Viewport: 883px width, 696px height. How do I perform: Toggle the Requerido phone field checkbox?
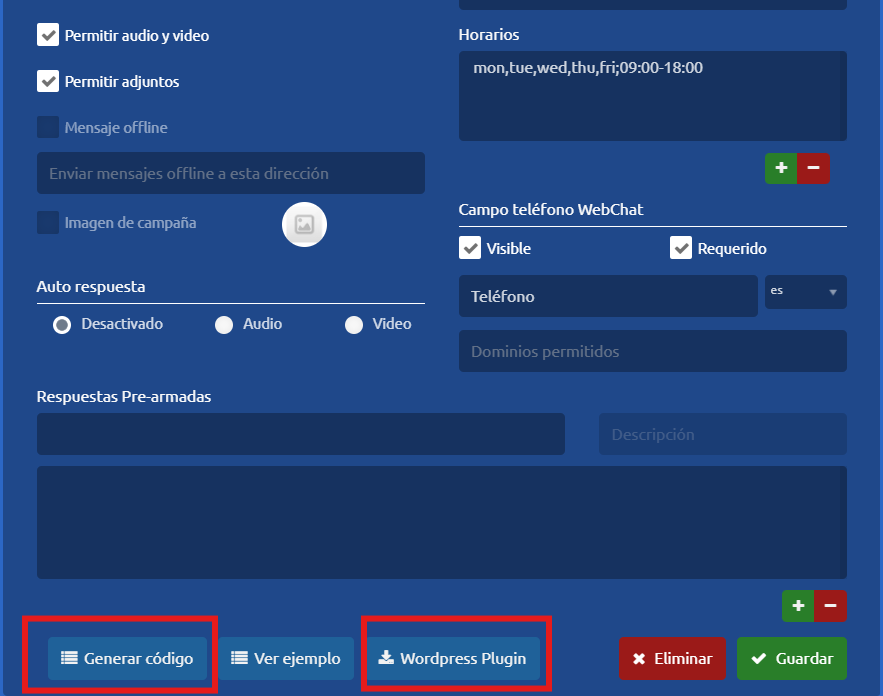pos(681,248)
